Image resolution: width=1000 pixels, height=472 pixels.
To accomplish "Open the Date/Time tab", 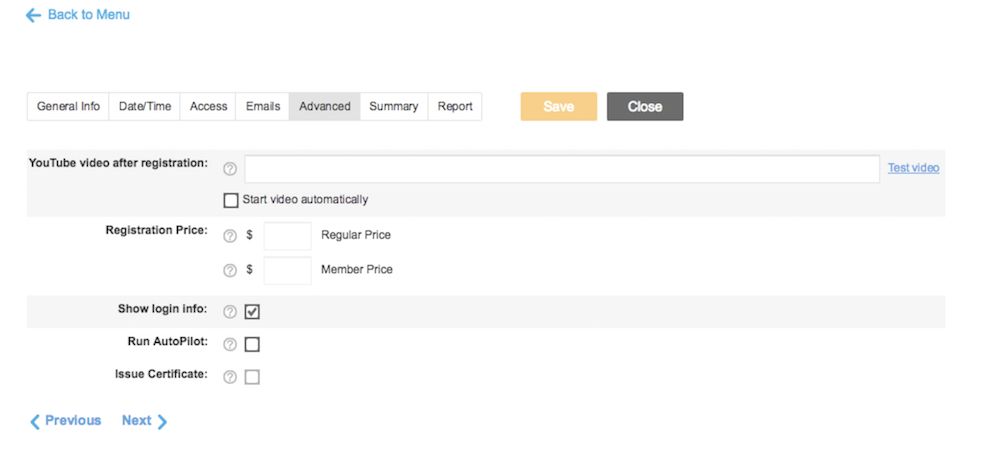I will coord(145,107).
